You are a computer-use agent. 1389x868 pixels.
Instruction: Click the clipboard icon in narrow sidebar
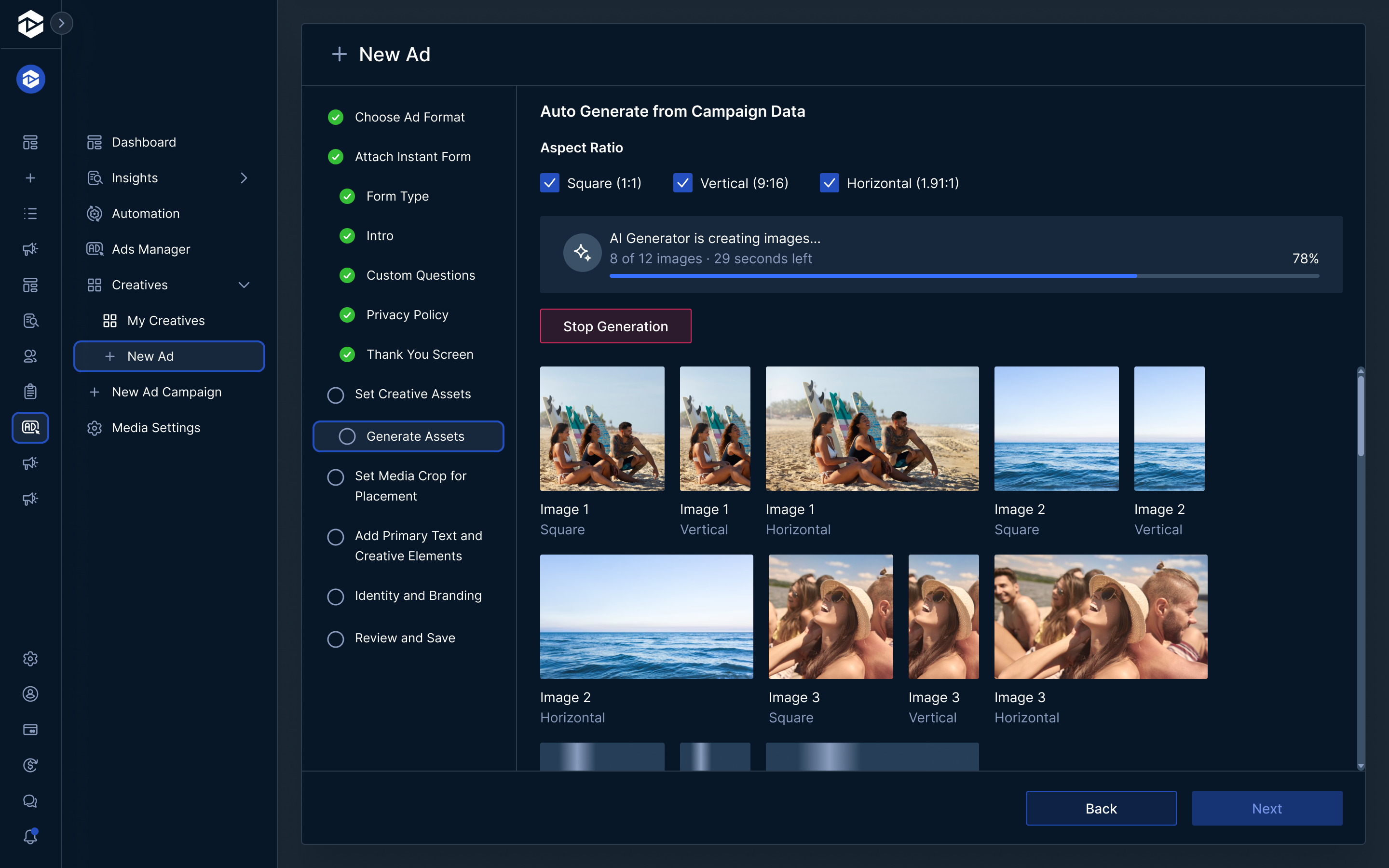point(30,392)
